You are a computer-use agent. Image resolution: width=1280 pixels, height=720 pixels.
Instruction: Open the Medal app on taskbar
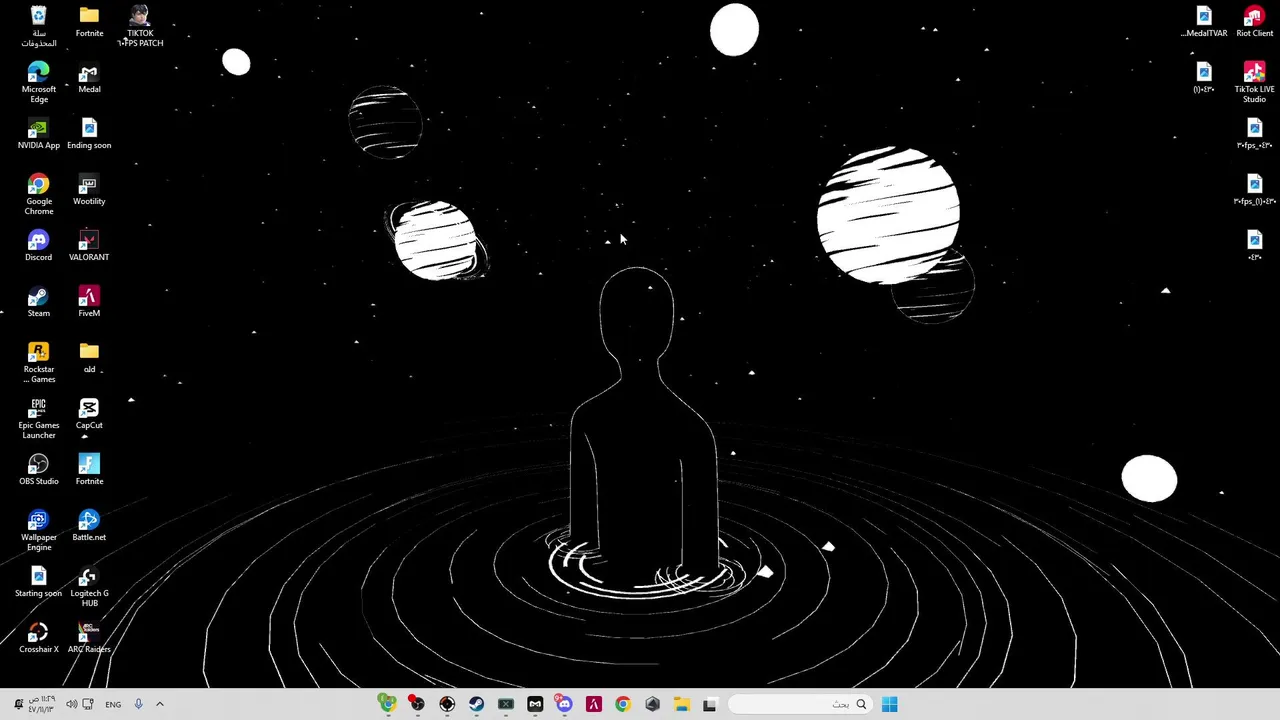click(535, 704)
